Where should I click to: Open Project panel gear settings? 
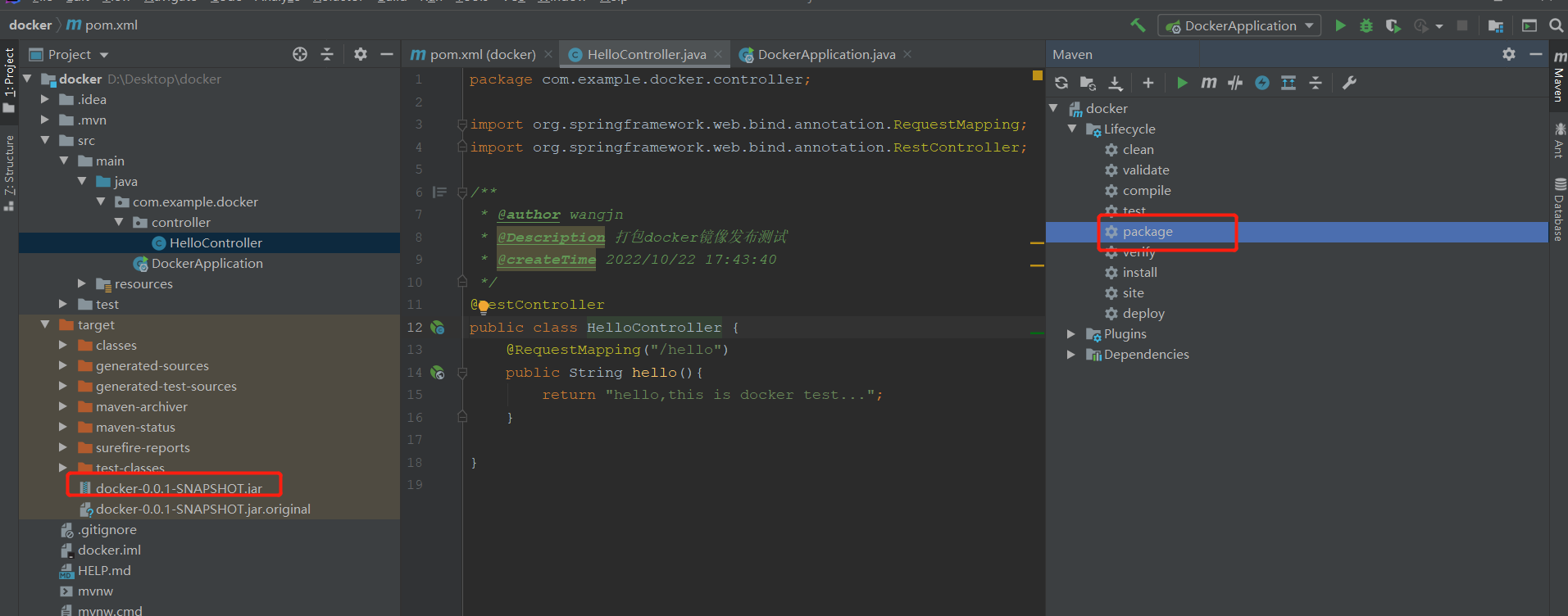coord(361,54)
